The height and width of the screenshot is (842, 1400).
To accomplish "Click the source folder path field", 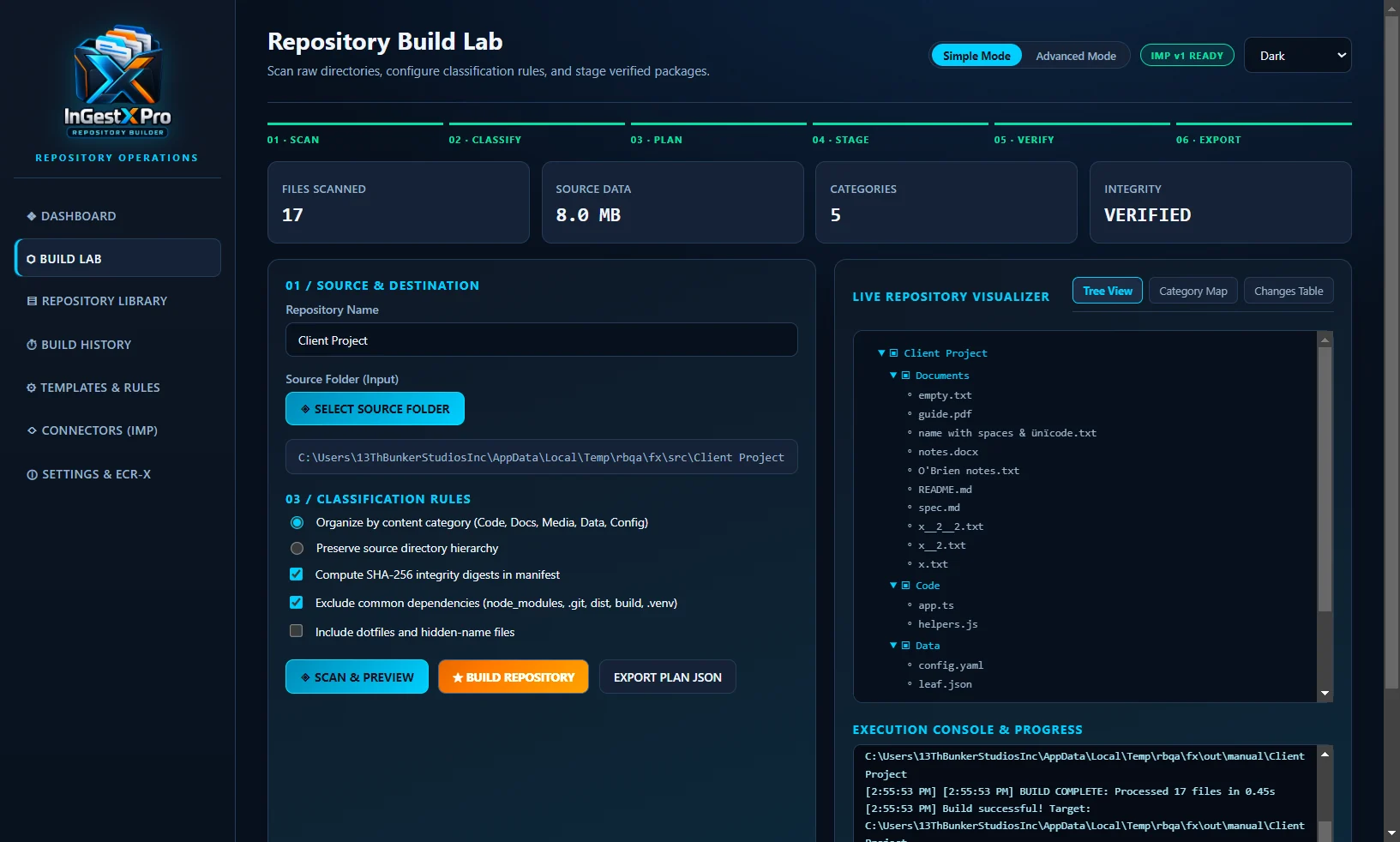I will click(541, 457).
